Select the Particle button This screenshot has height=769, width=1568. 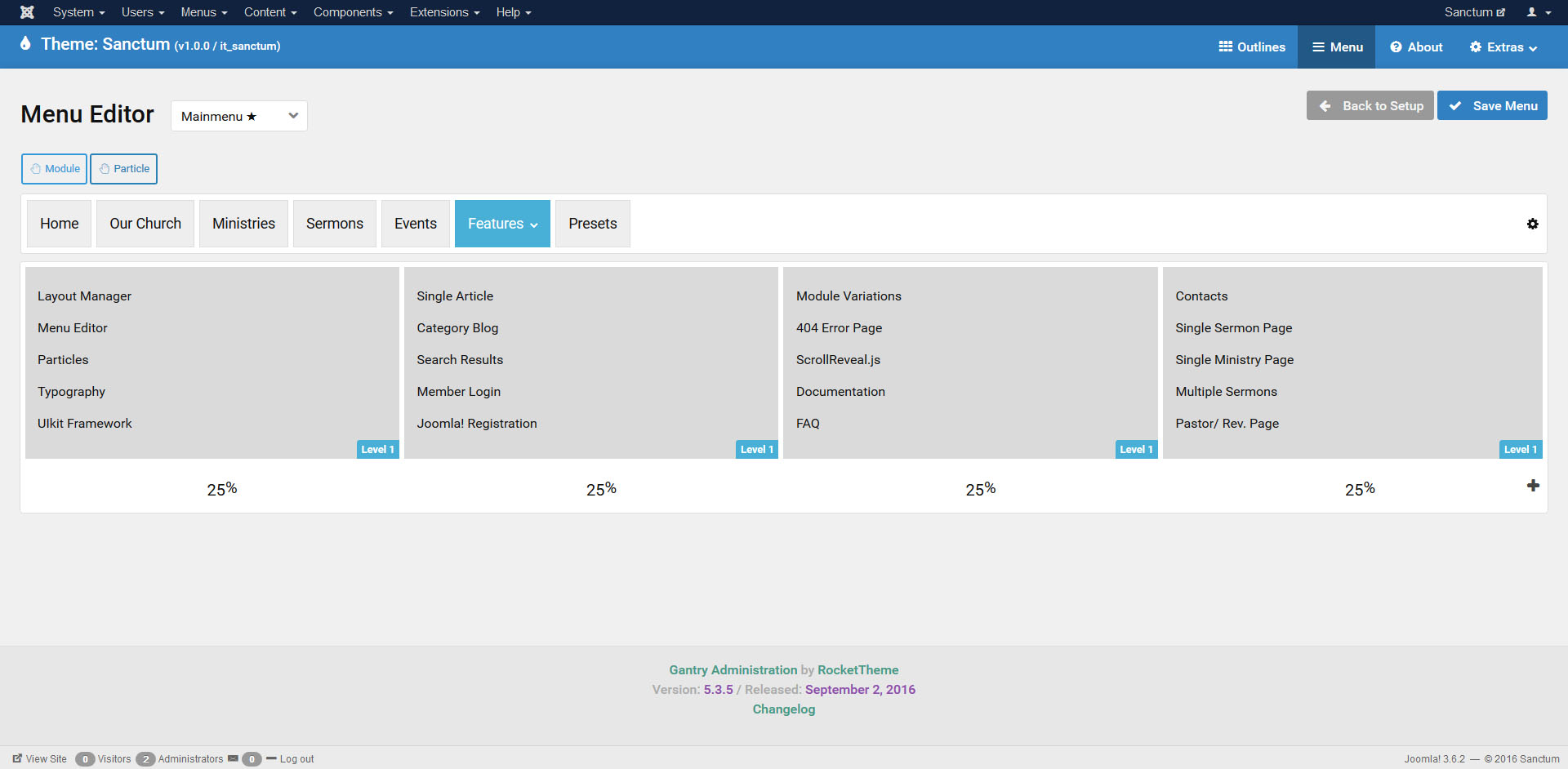coord(123,169)
